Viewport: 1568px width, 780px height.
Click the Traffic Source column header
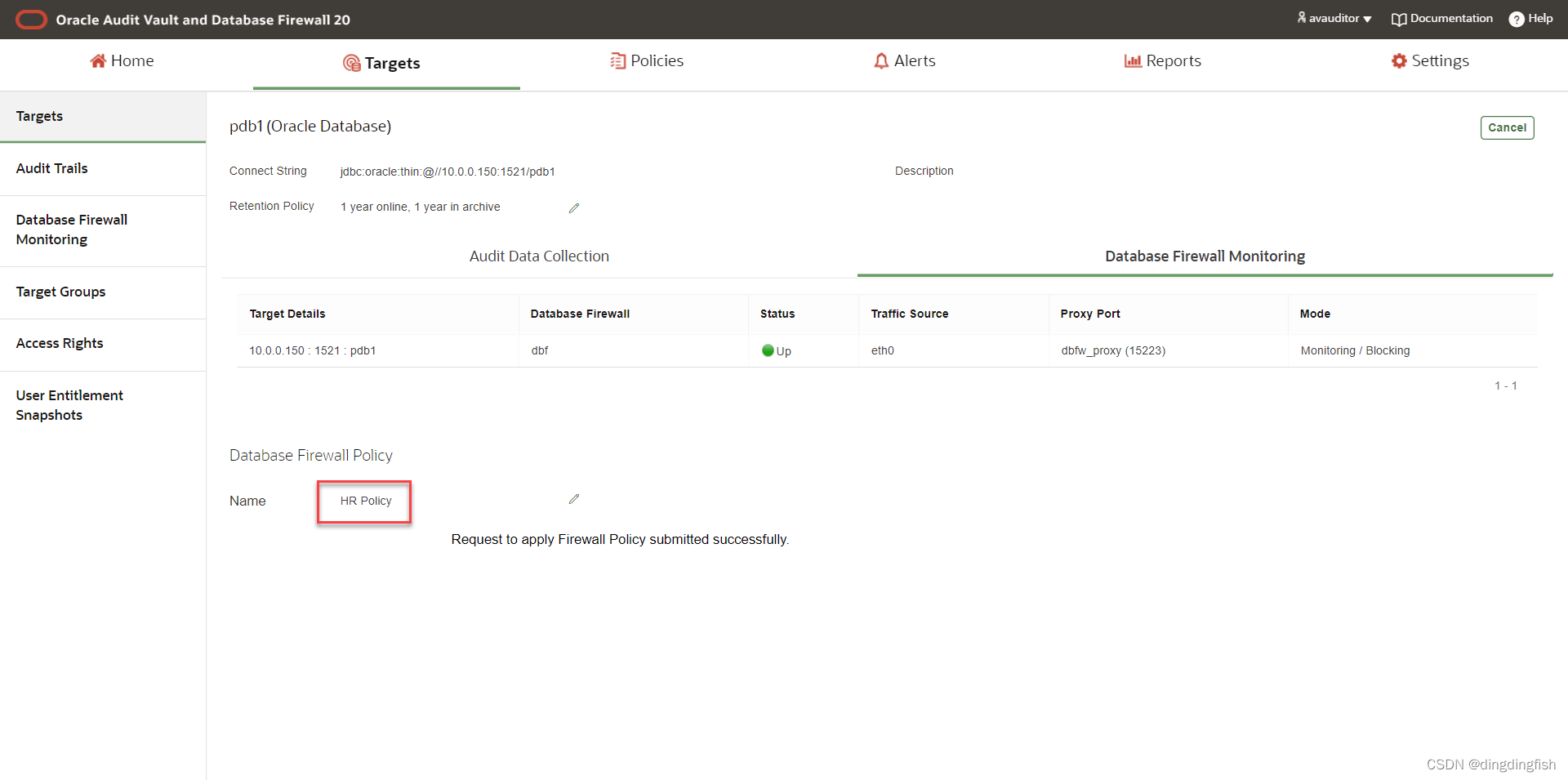pyautogui.click(x=910, y=314)
